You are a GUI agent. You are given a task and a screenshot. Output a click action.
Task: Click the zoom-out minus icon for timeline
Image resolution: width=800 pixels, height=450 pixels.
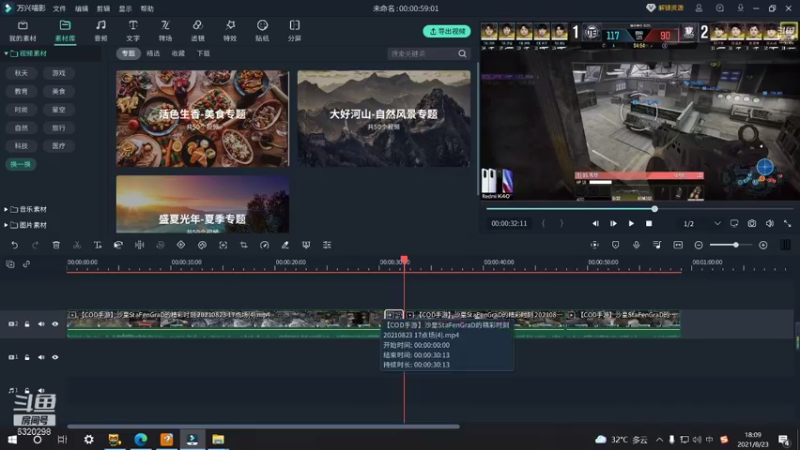pos(698,245)
